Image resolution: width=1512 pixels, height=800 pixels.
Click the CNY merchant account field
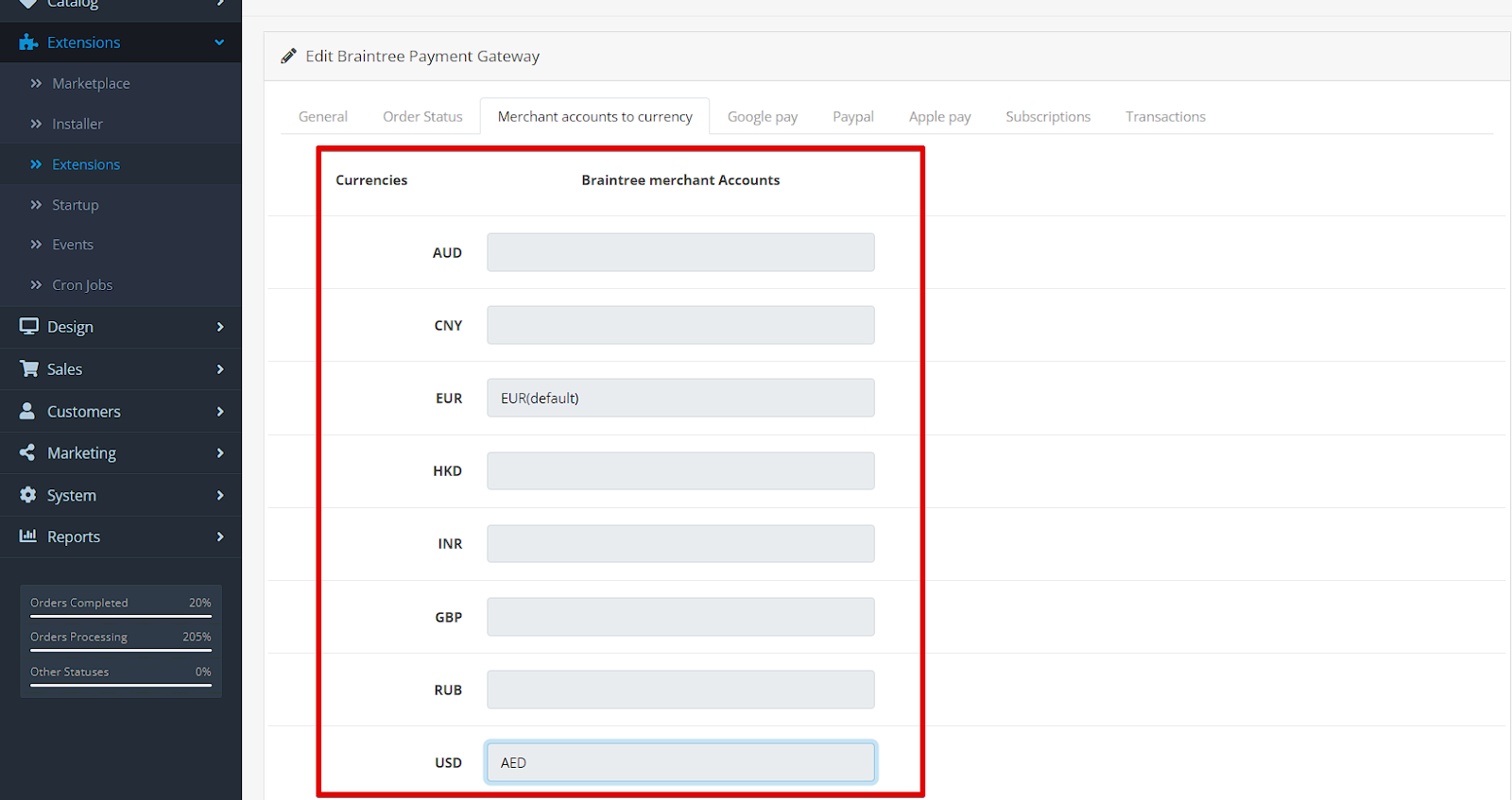680,325
